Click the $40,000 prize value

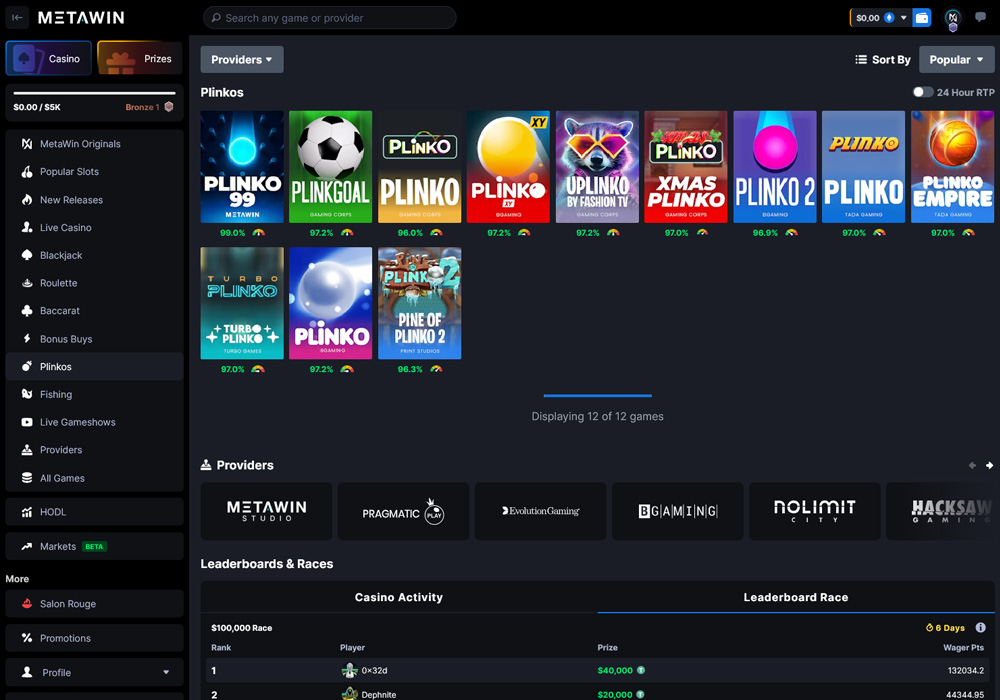point(615,671)
